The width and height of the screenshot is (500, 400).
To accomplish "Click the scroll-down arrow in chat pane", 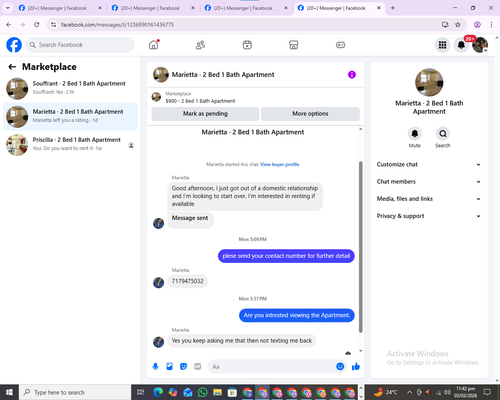I will (x=360, y=351).
